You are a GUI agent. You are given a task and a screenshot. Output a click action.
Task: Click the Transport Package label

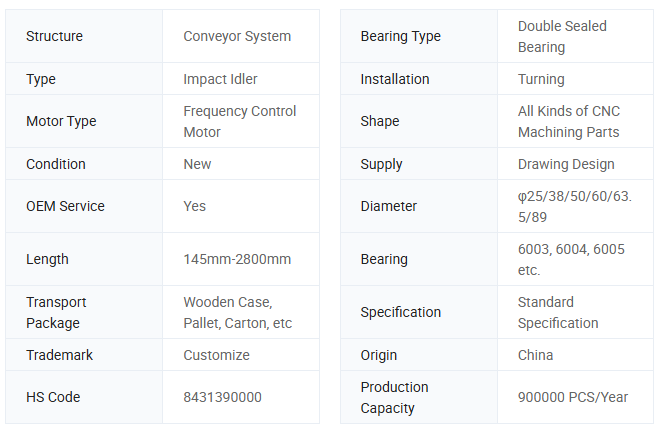[x=56, y=312]
